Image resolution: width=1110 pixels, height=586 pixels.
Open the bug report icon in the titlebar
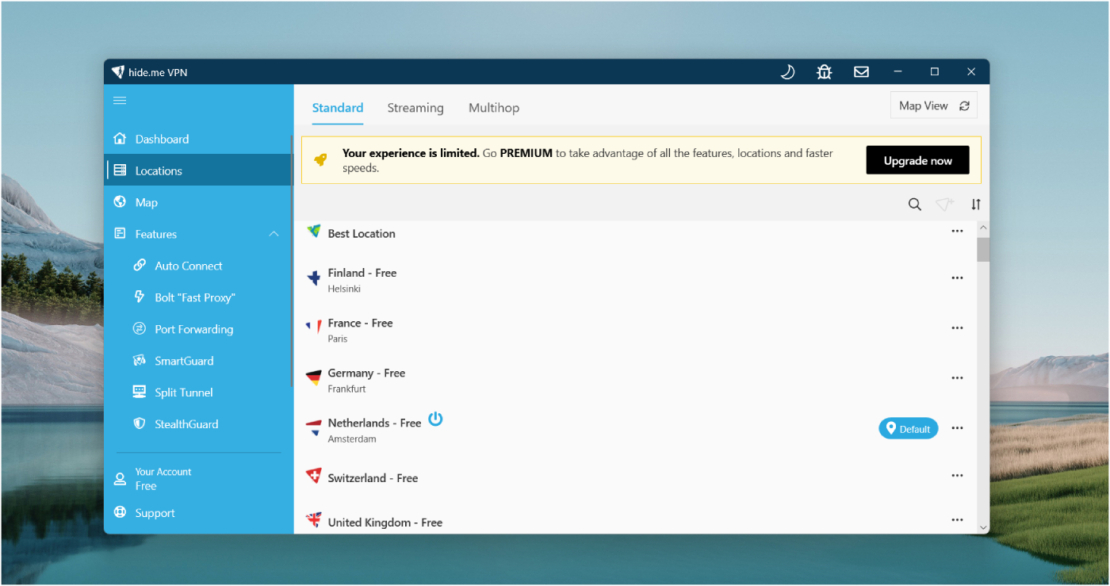point(824,71)
